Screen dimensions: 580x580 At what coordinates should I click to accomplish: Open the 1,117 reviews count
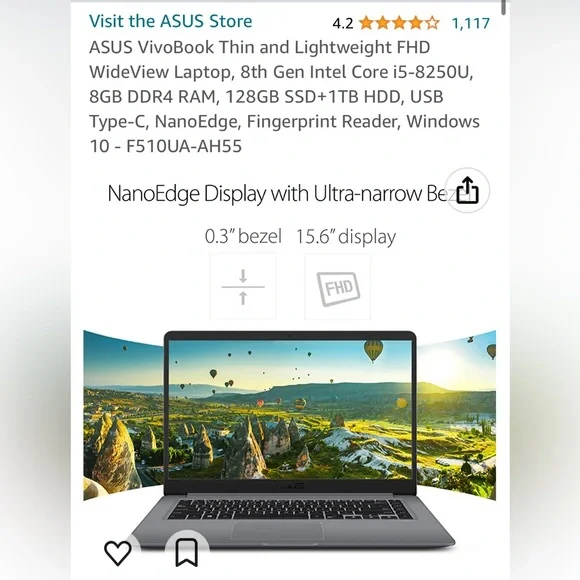click(x=471, y=23)
